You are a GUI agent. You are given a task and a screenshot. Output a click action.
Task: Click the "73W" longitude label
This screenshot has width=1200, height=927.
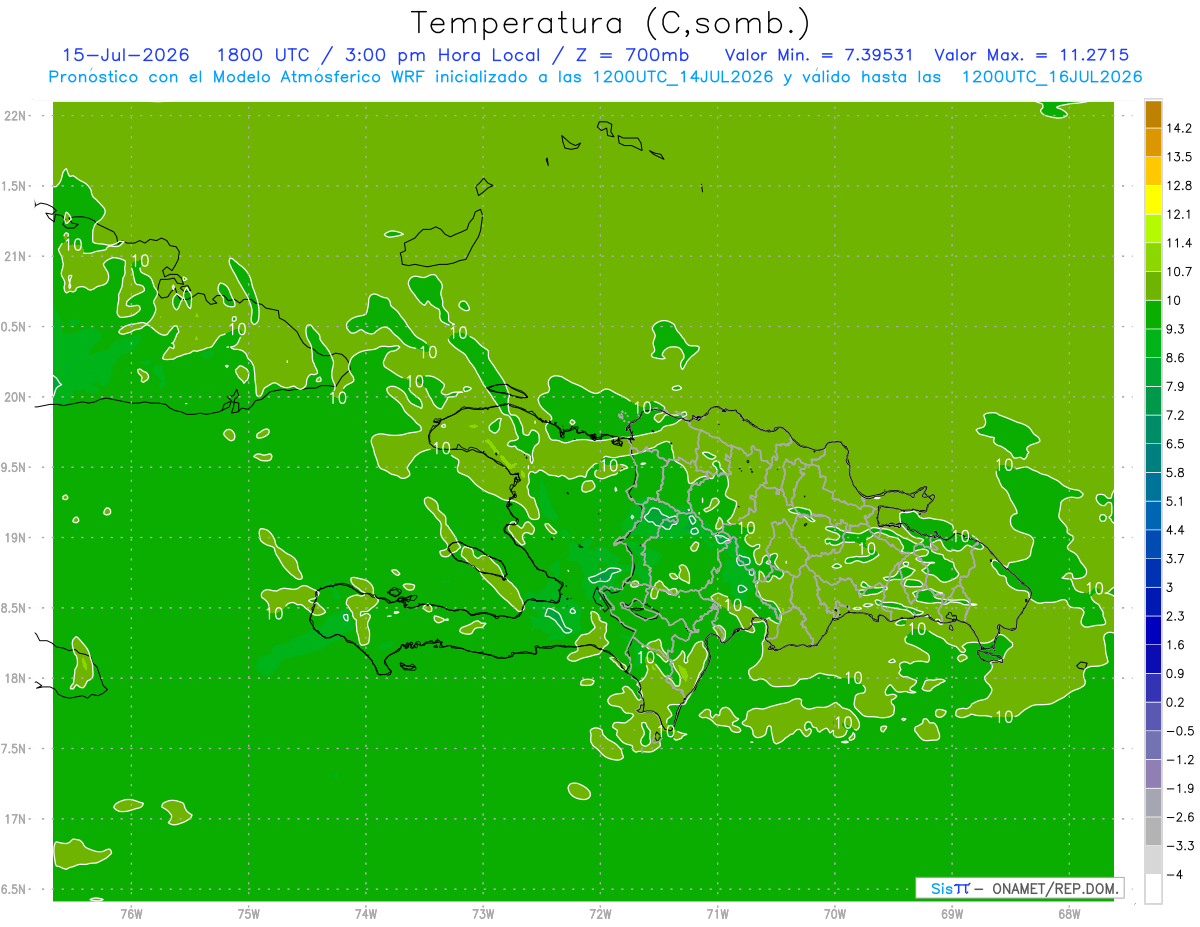click(483, 913)
